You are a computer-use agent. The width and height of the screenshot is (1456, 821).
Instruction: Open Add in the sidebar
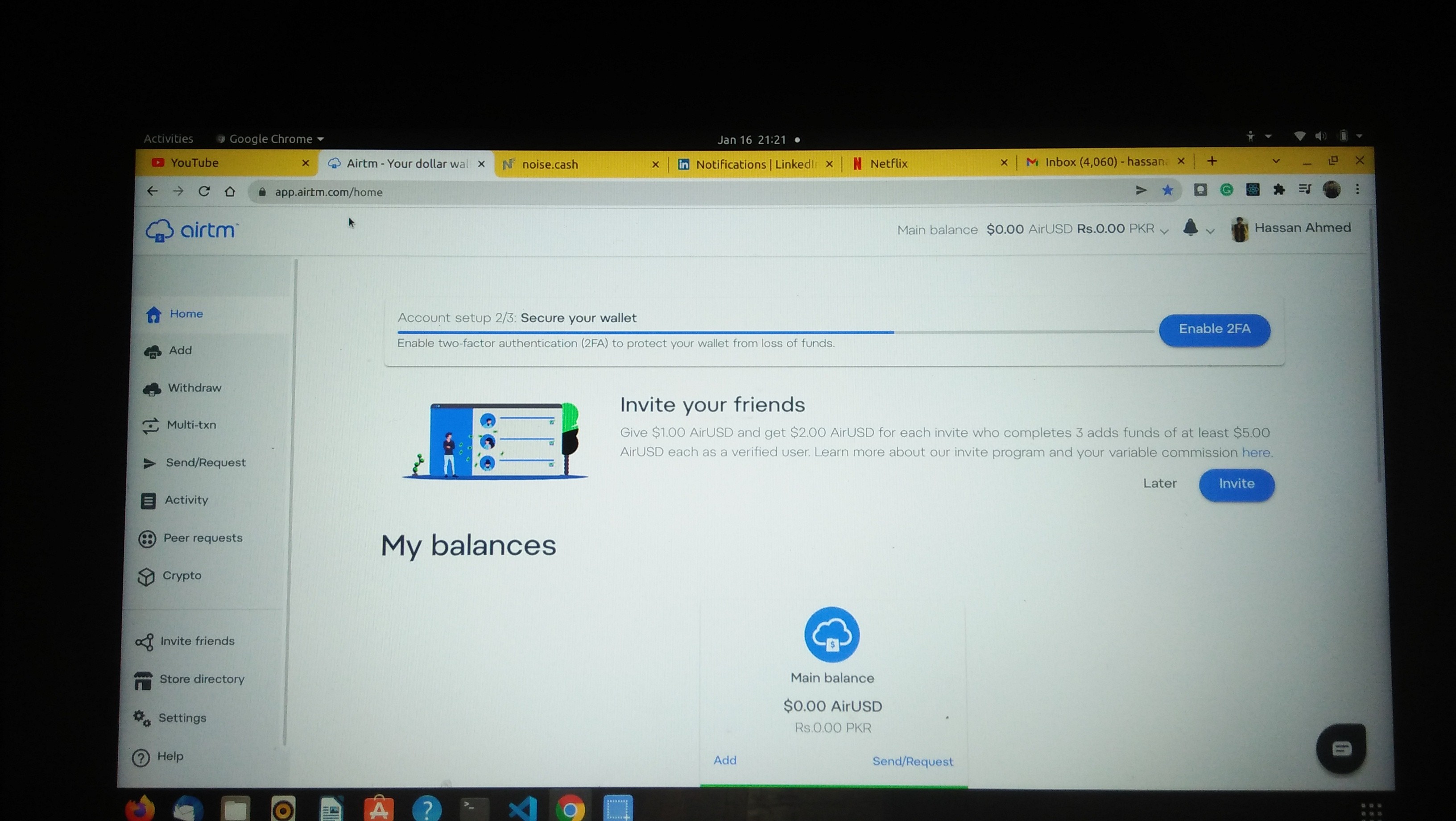[168, 351]
